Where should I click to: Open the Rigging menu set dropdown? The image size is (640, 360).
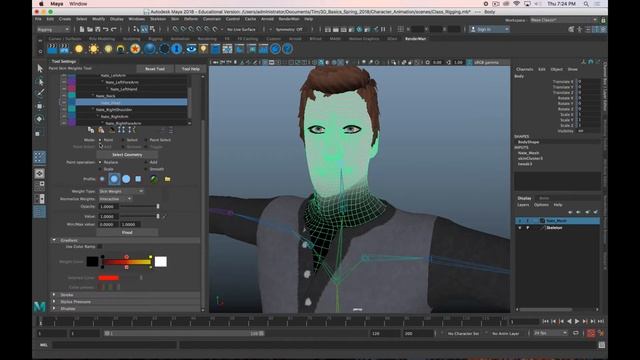[53, 29]
